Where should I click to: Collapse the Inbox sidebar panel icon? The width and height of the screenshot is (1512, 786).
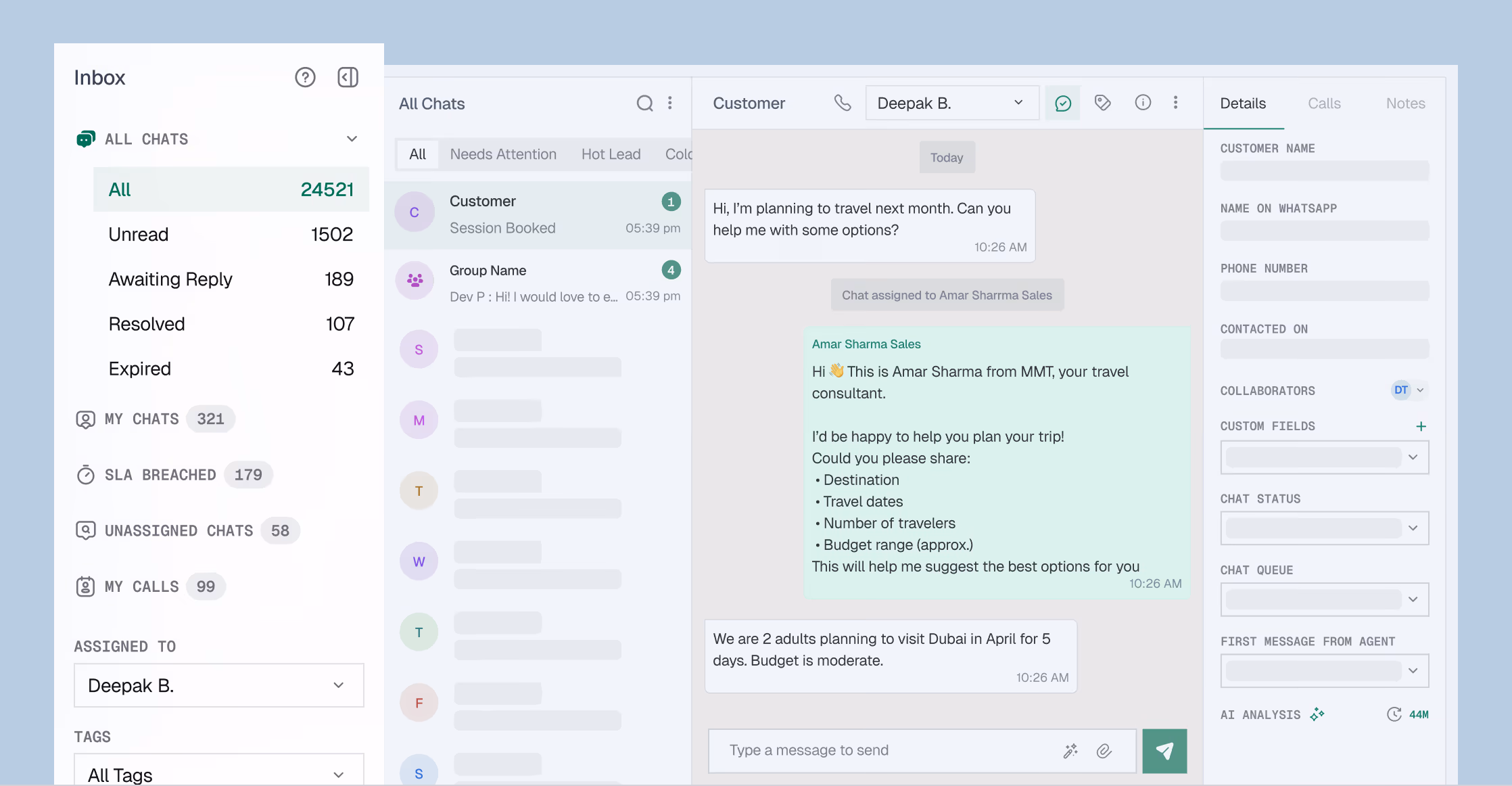(x=348, y=78)
